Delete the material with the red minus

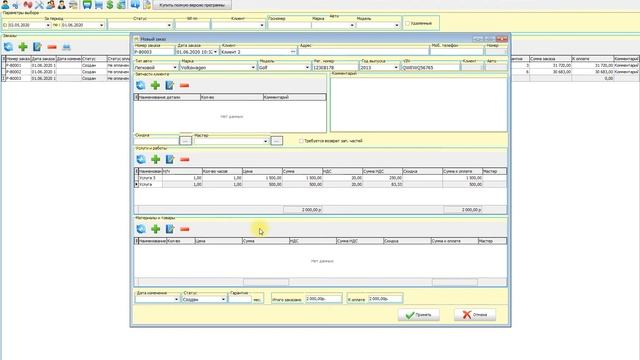point(184,229)
